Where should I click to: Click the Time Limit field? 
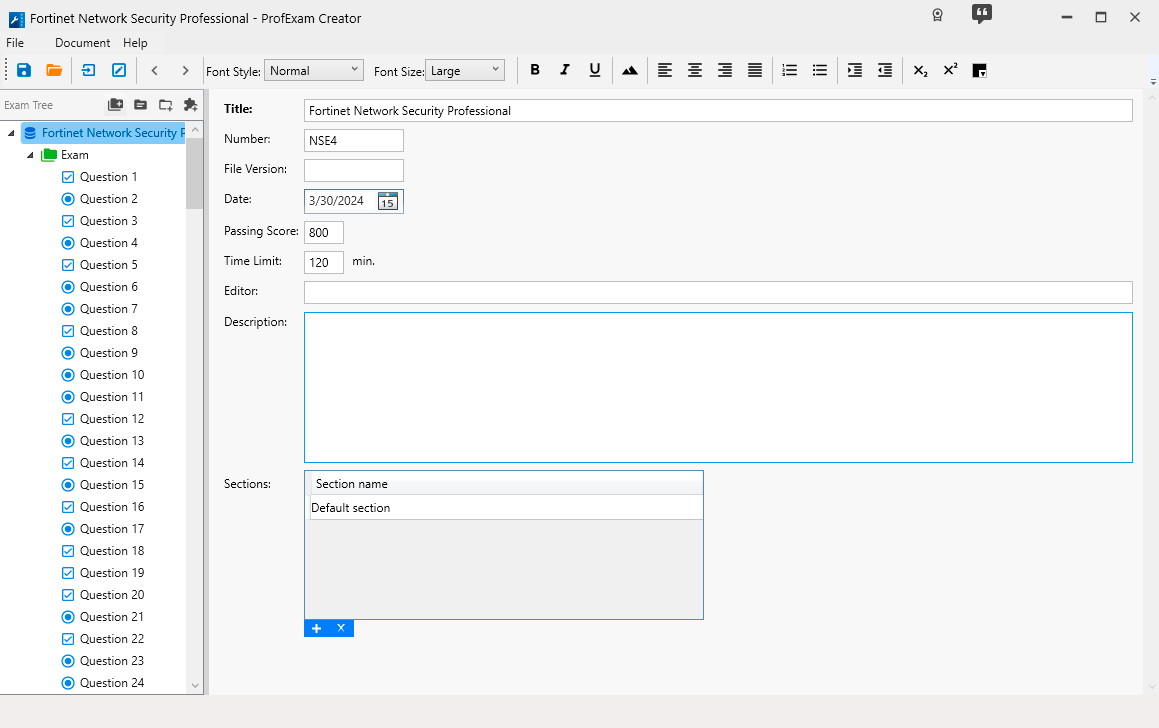click(324, 262)
